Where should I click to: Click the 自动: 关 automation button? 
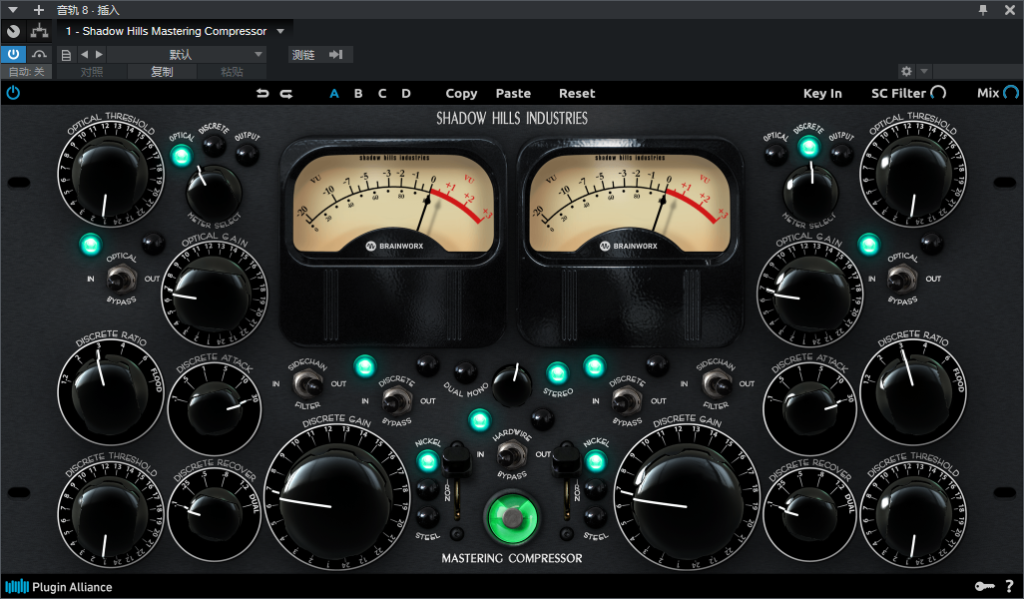tap(26, 71)
